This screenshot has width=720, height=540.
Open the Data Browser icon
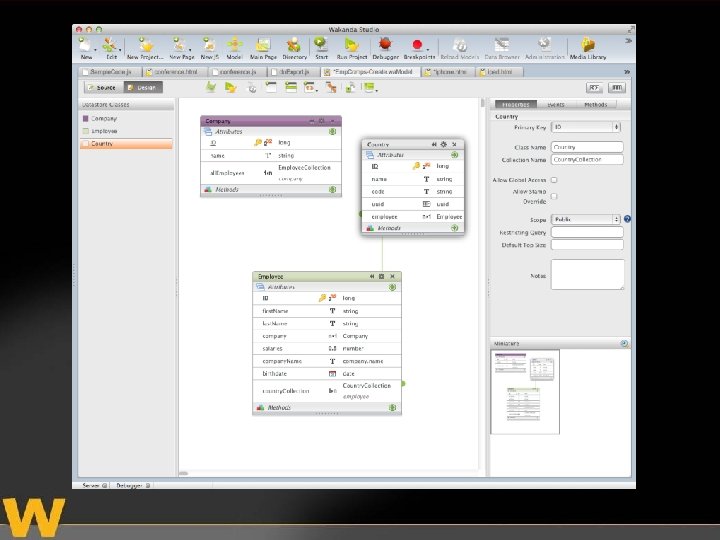[501, 45]
